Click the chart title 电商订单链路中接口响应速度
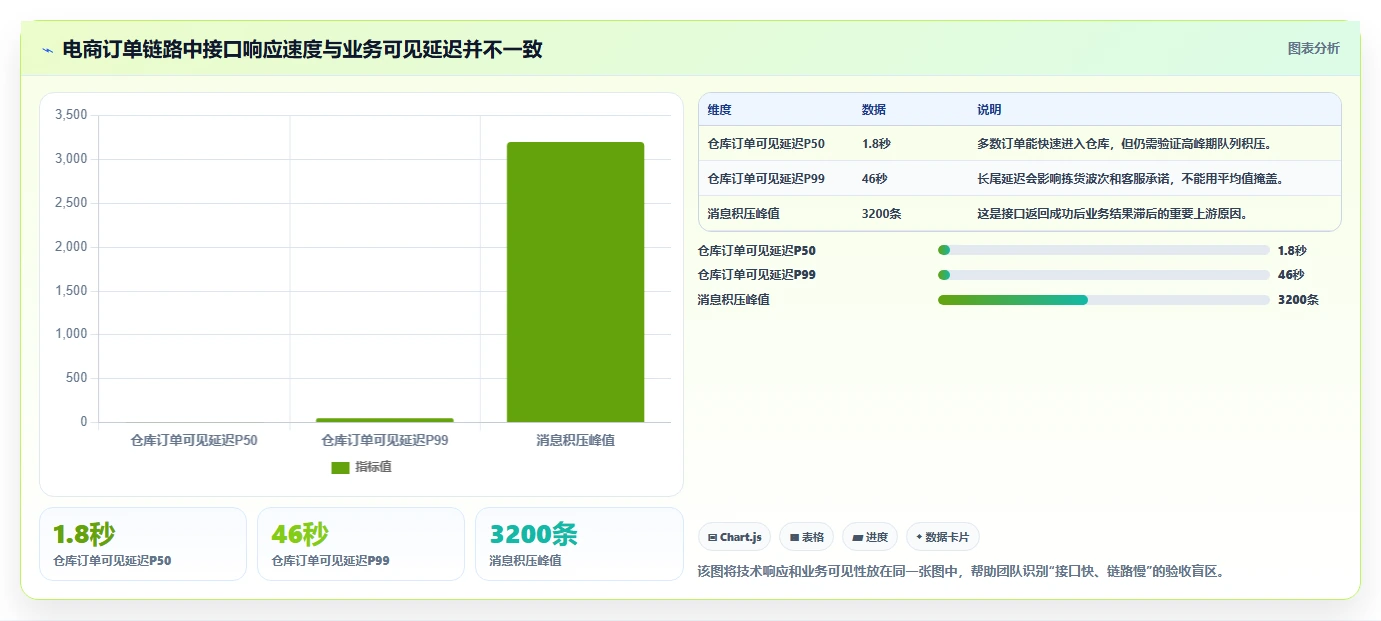This screenshot has width=1381, height=621. pos(302,49)
